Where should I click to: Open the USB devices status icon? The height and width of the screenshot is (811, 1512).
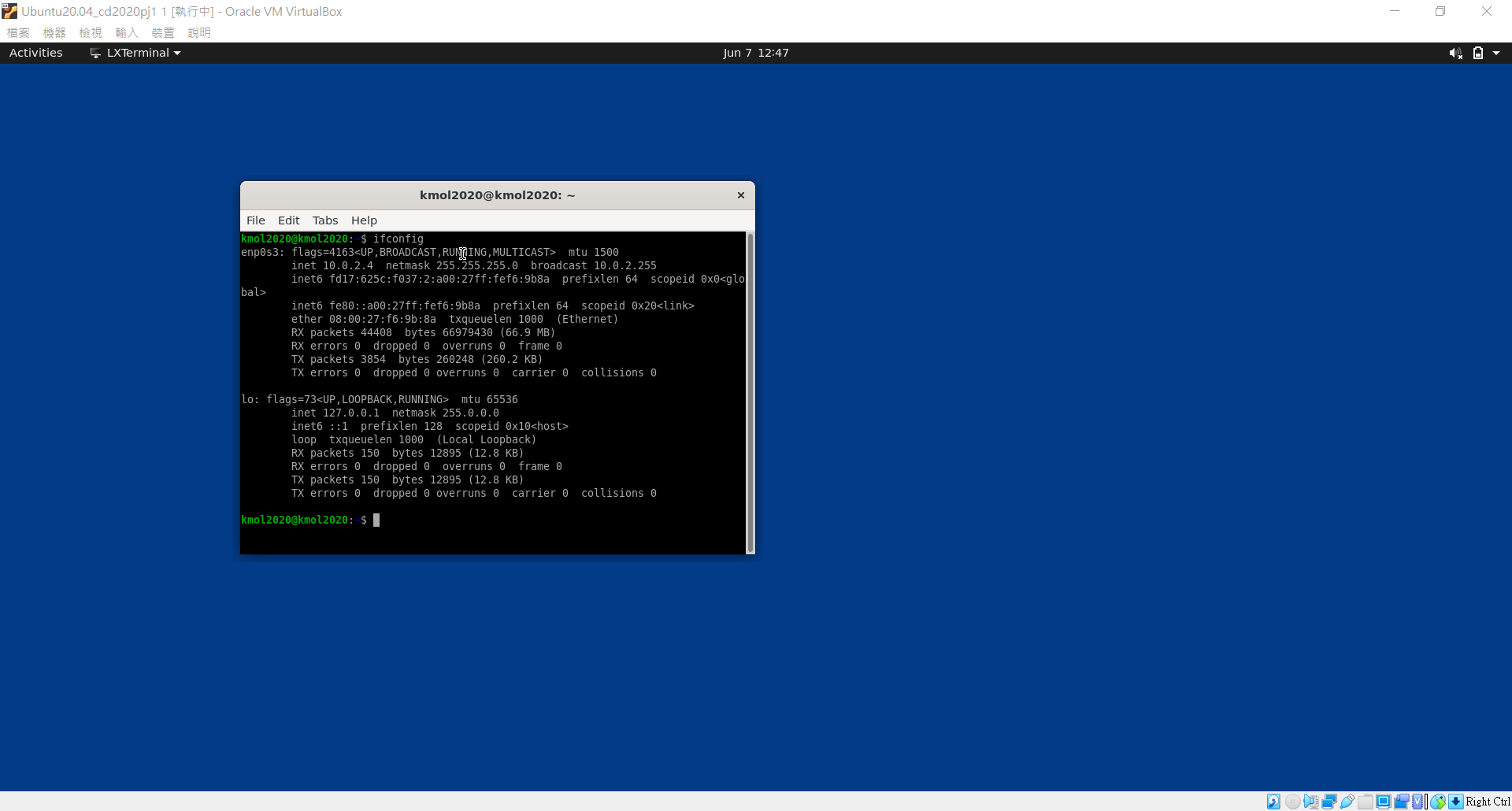tap(1347, 802)
